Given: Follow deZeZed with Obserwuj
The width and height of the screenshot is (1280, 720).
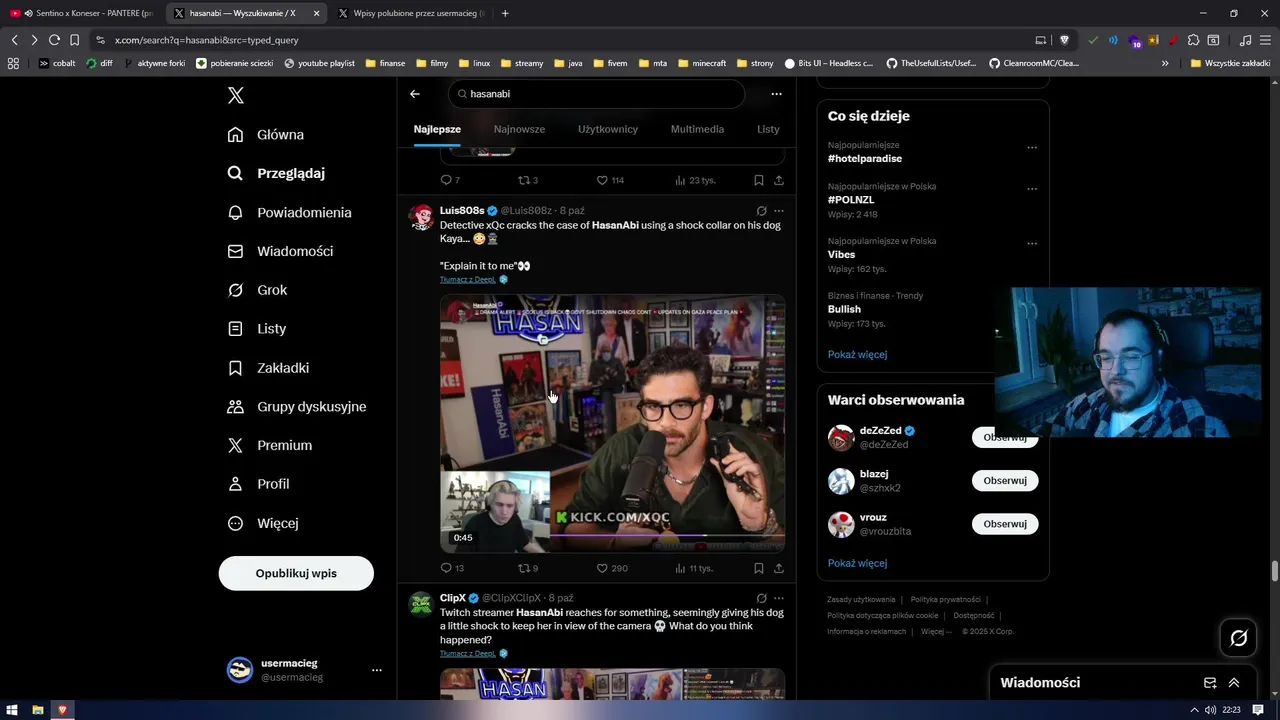Looking at the screenshot, I should click(1005, 437).
